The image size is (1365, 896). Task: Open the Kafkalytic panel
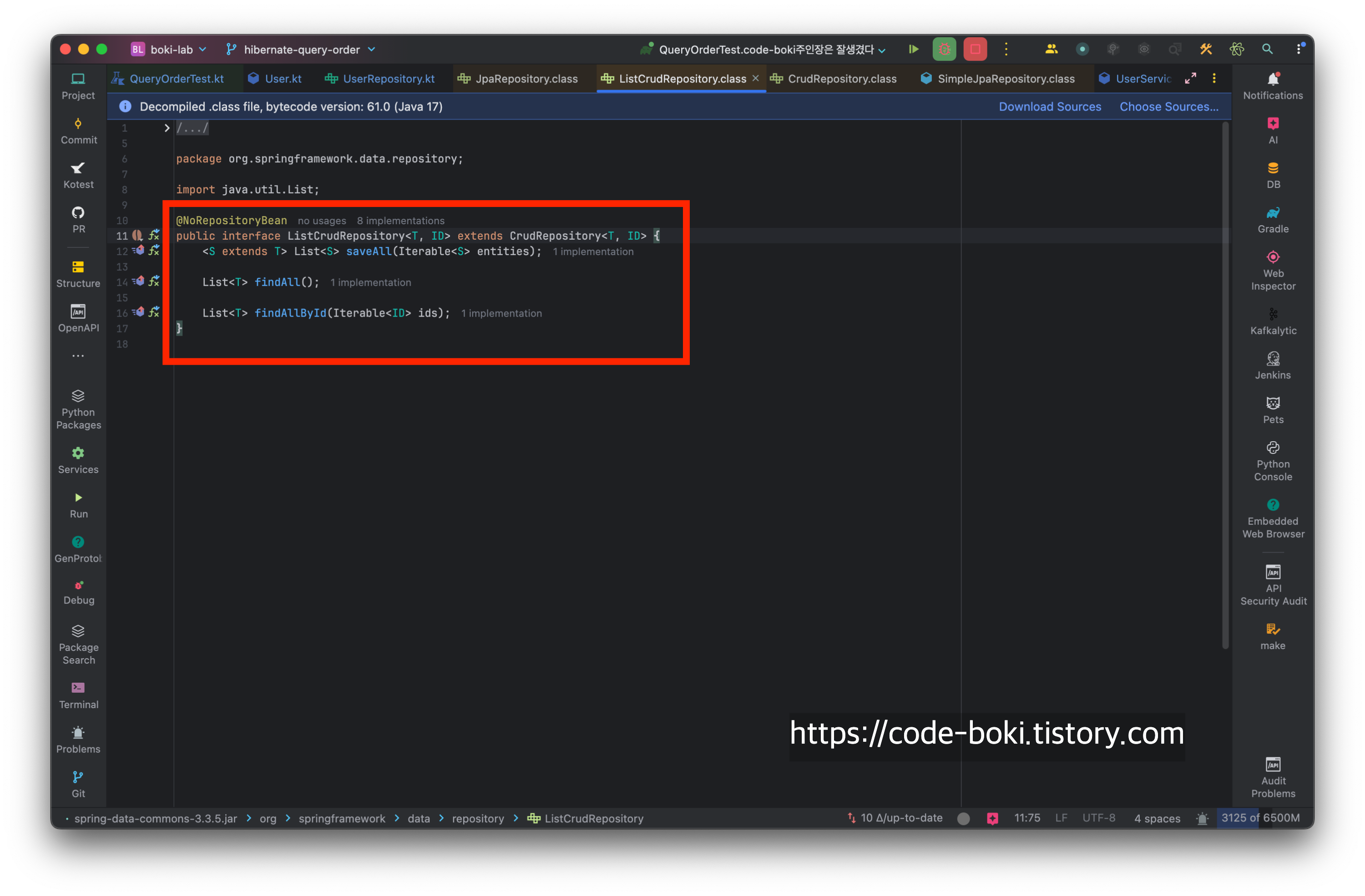click(x=1273, y=321)
